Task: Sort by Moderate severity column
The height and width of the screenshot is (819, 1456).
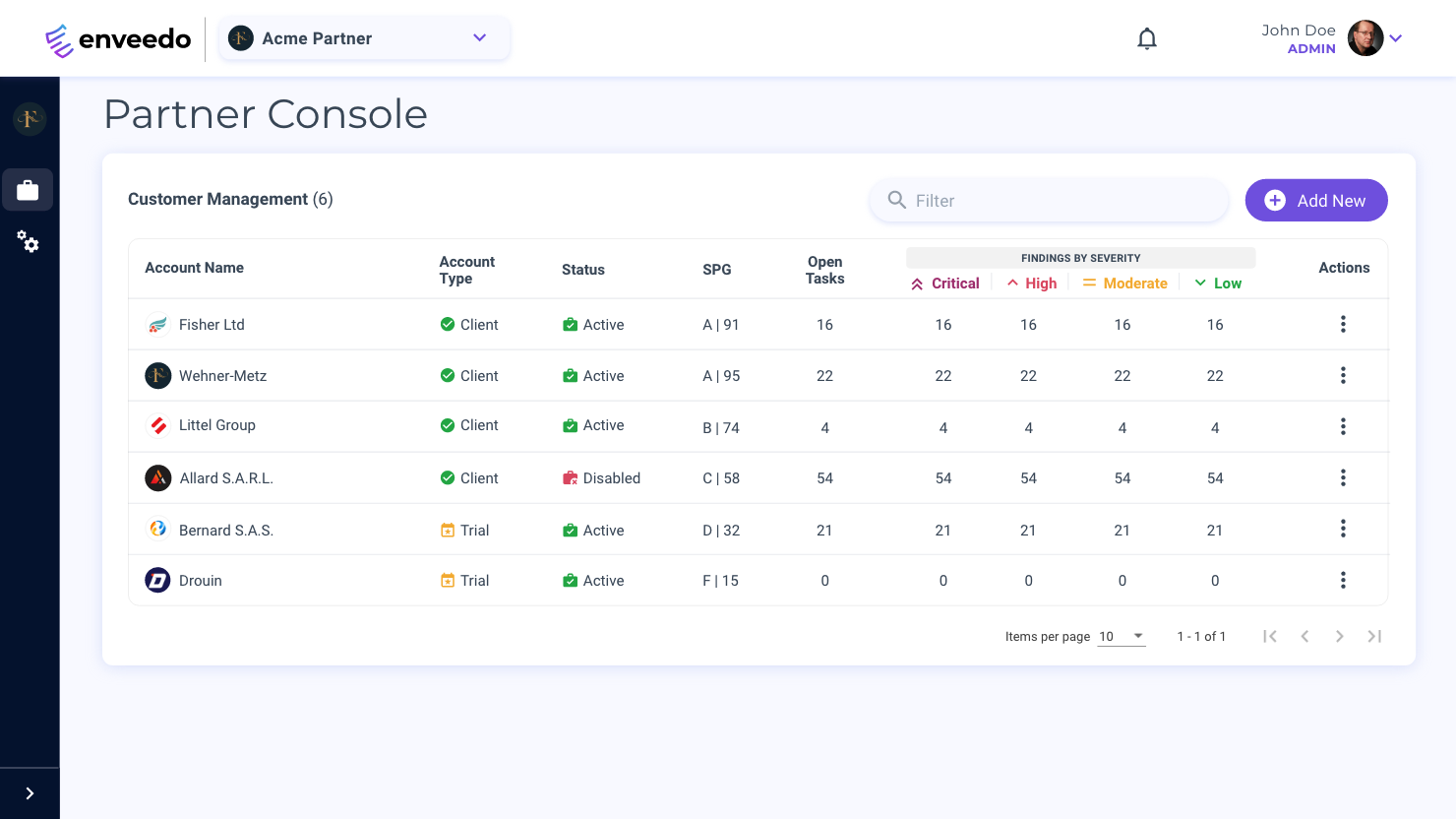Action: pyautogui.click(x=1124, y=283)
